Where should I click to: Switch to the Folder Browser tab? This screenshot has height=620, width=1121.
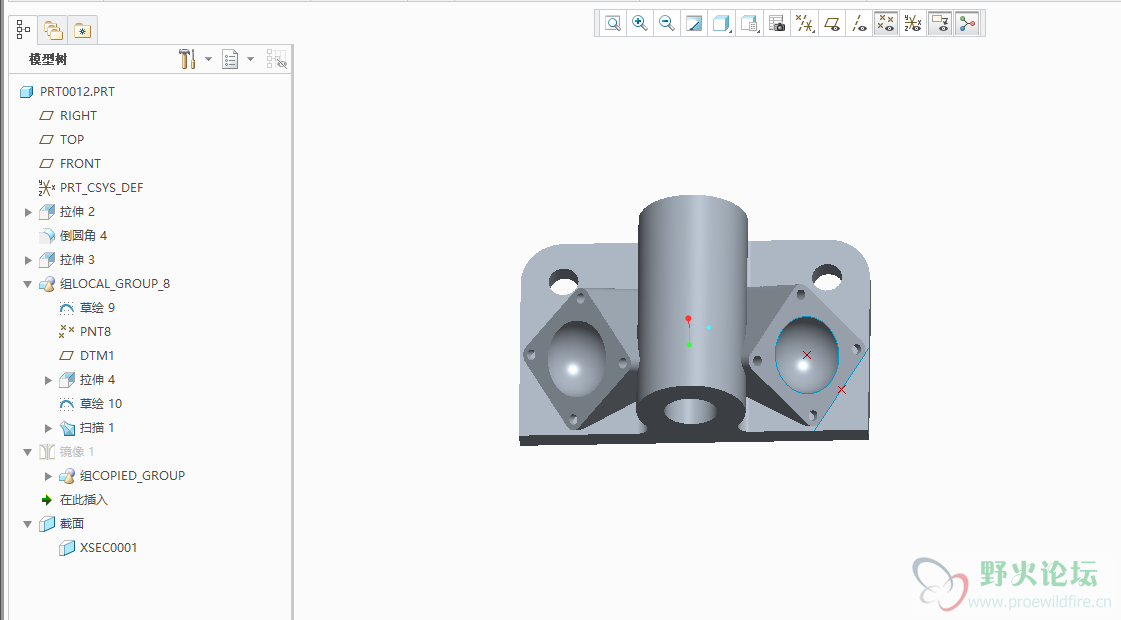point(53,30)
